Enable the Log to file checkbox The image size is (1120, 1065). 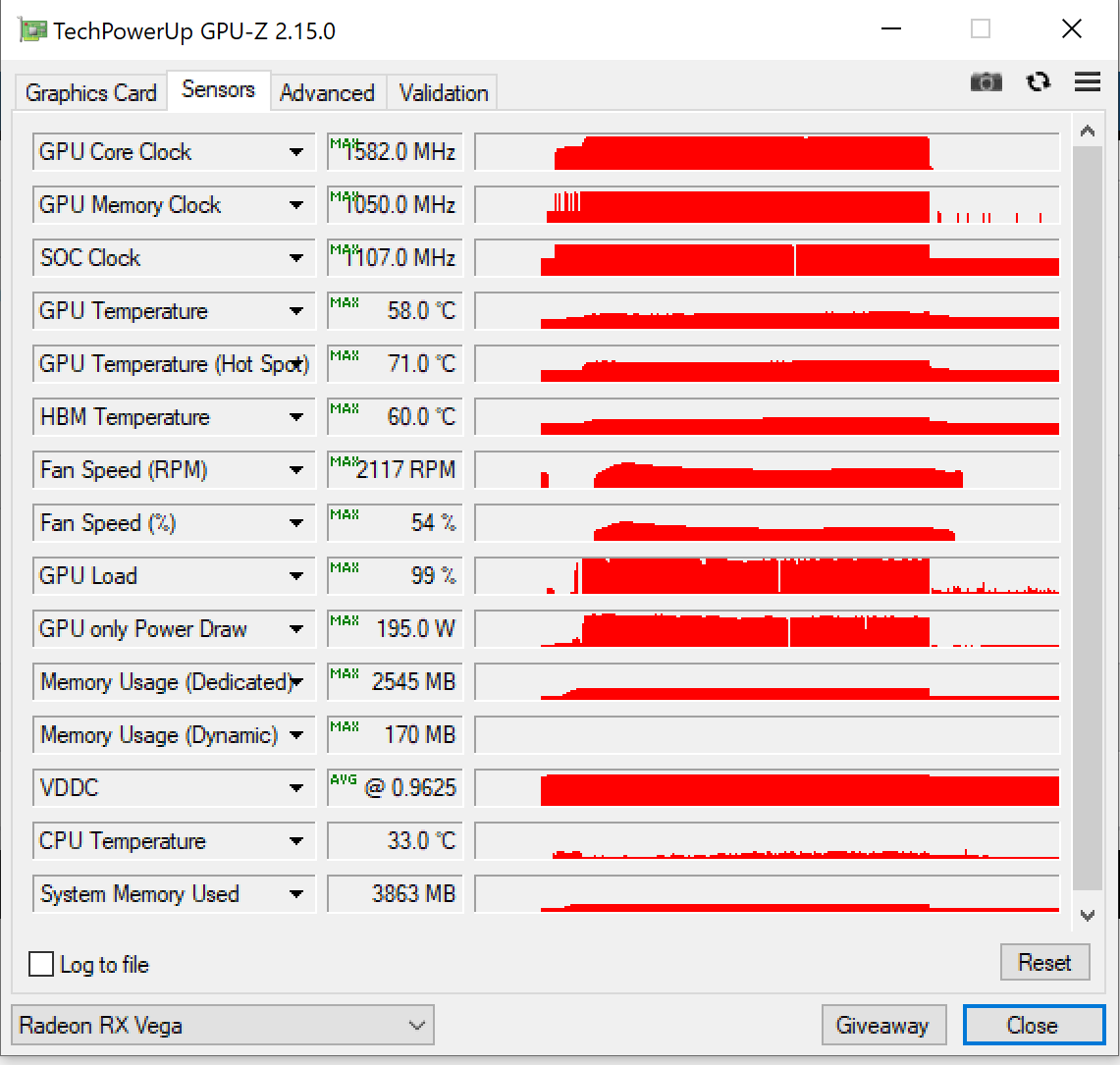40,964
